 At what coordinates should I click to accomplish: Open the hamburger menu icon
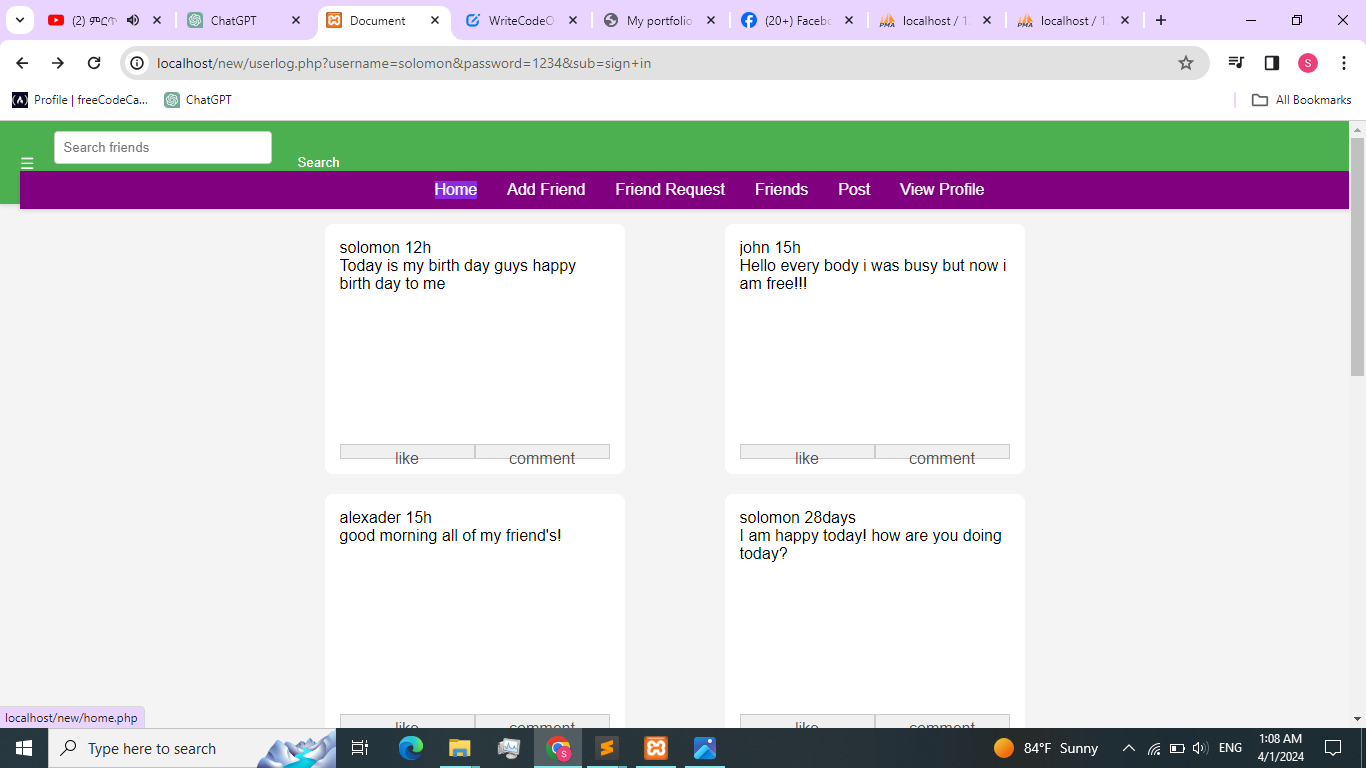tap(27, 163)
